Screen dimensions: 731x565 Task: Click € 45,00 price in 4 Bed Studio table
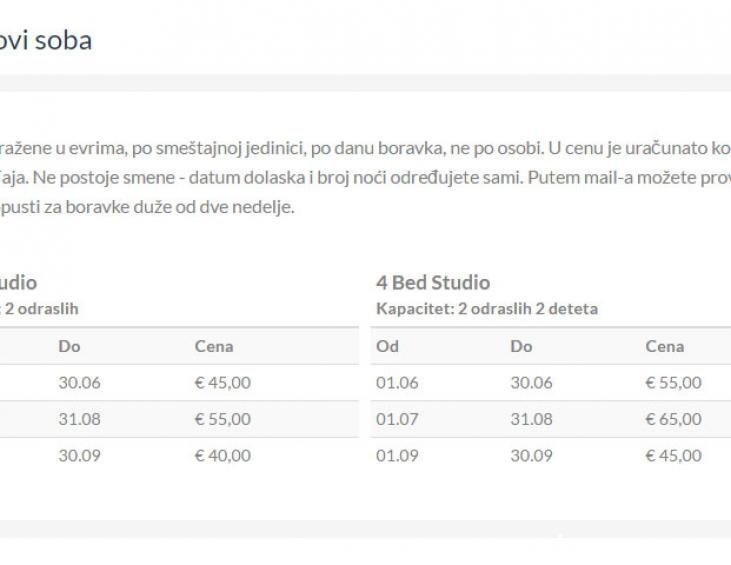673,455
